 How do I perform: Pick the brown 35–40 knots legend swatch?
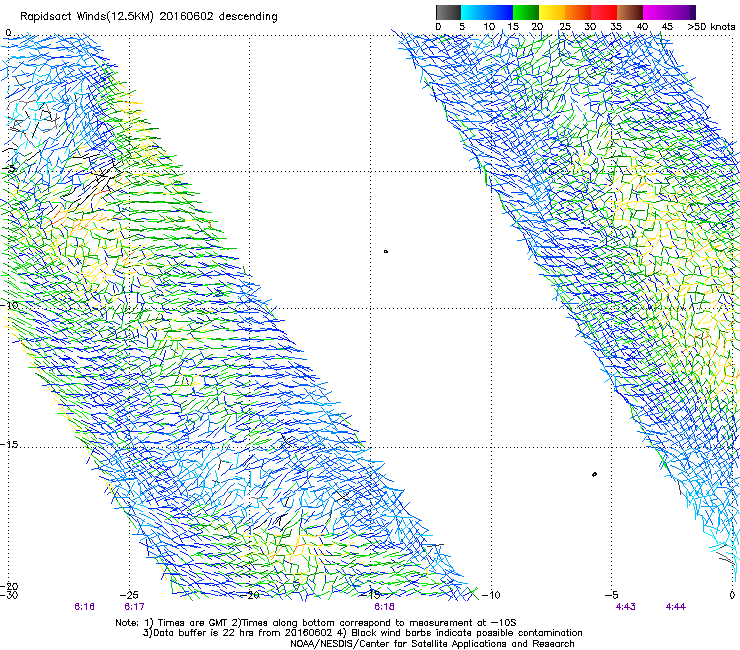coord(630,12)
